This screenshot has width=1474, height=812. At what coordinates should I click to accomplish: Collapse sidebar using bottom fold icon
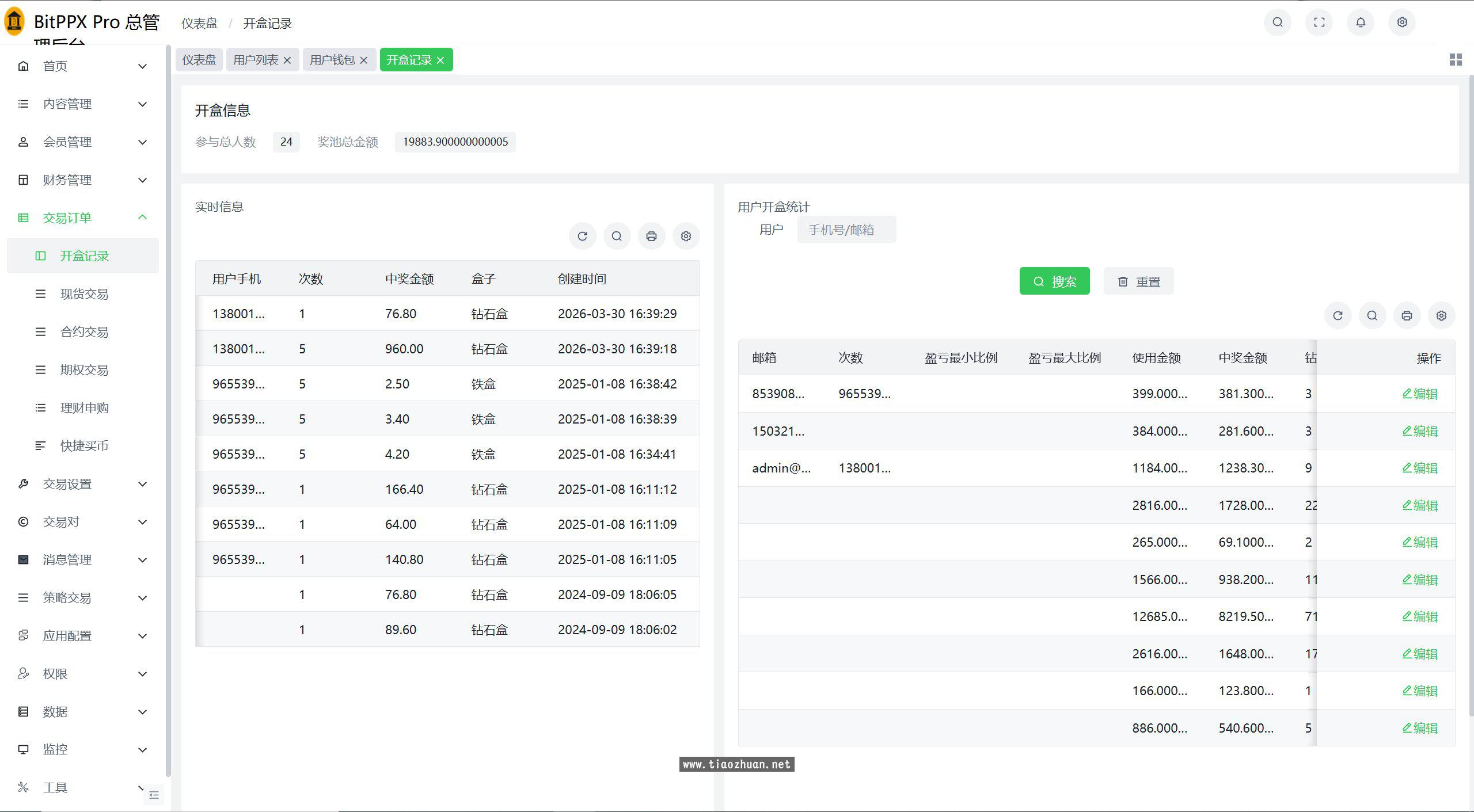coord(154,795)
